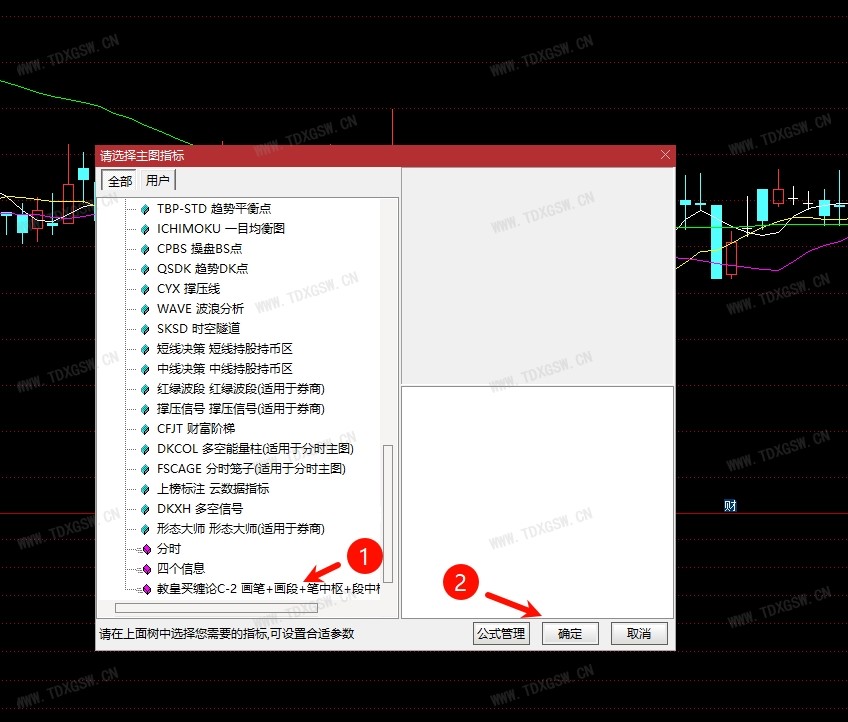The image size is (848, 722).
Task: Switch to the 用户 tab
Action: 157,181
